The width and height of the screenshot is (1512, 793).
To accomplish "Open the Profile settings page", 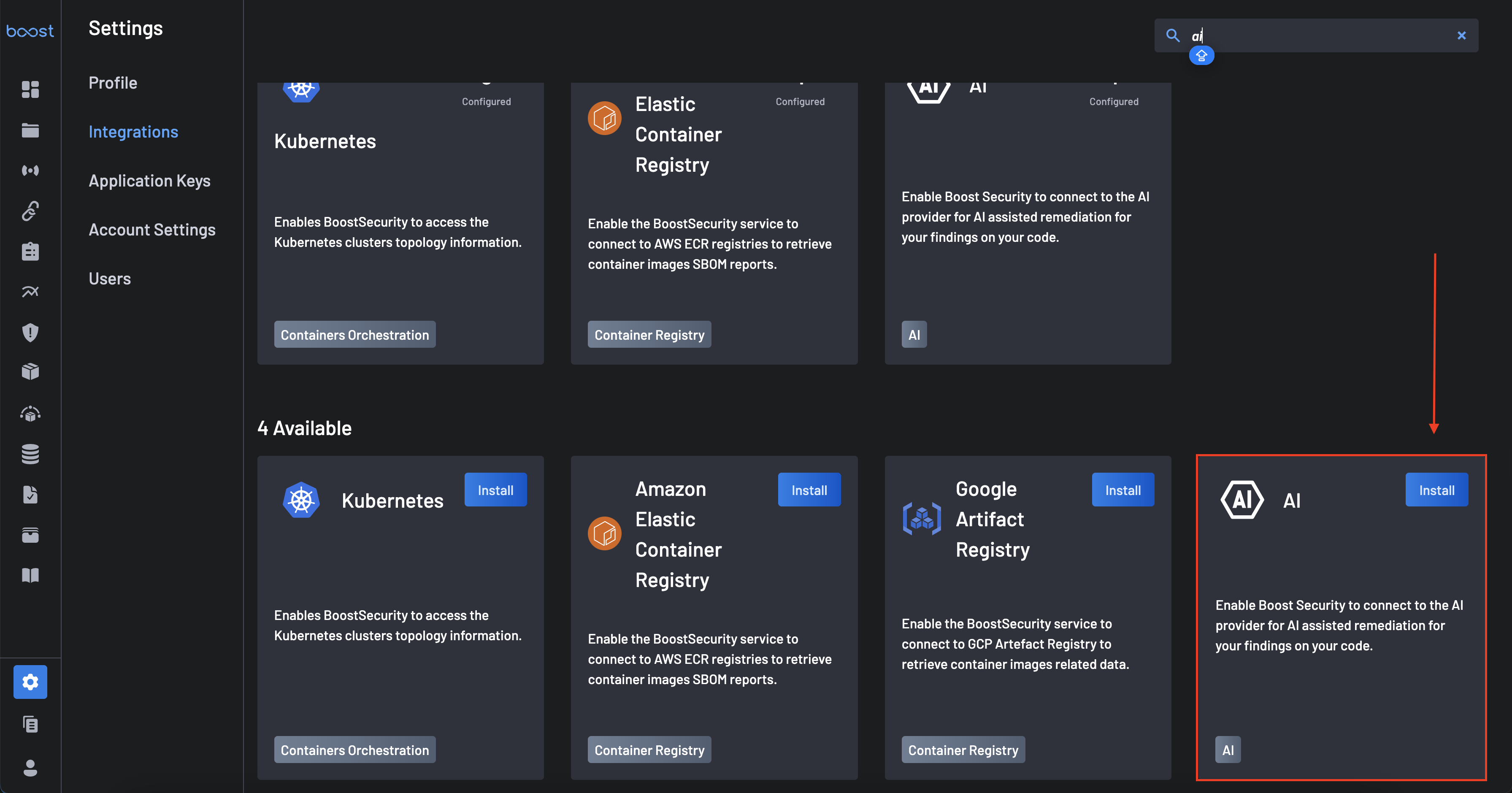I will pyautogui.click(x=113, y=83).
